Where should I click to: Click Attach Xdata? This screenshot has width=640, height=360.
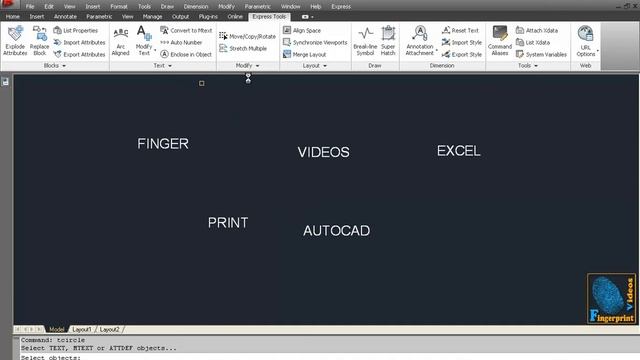[537, 31]
